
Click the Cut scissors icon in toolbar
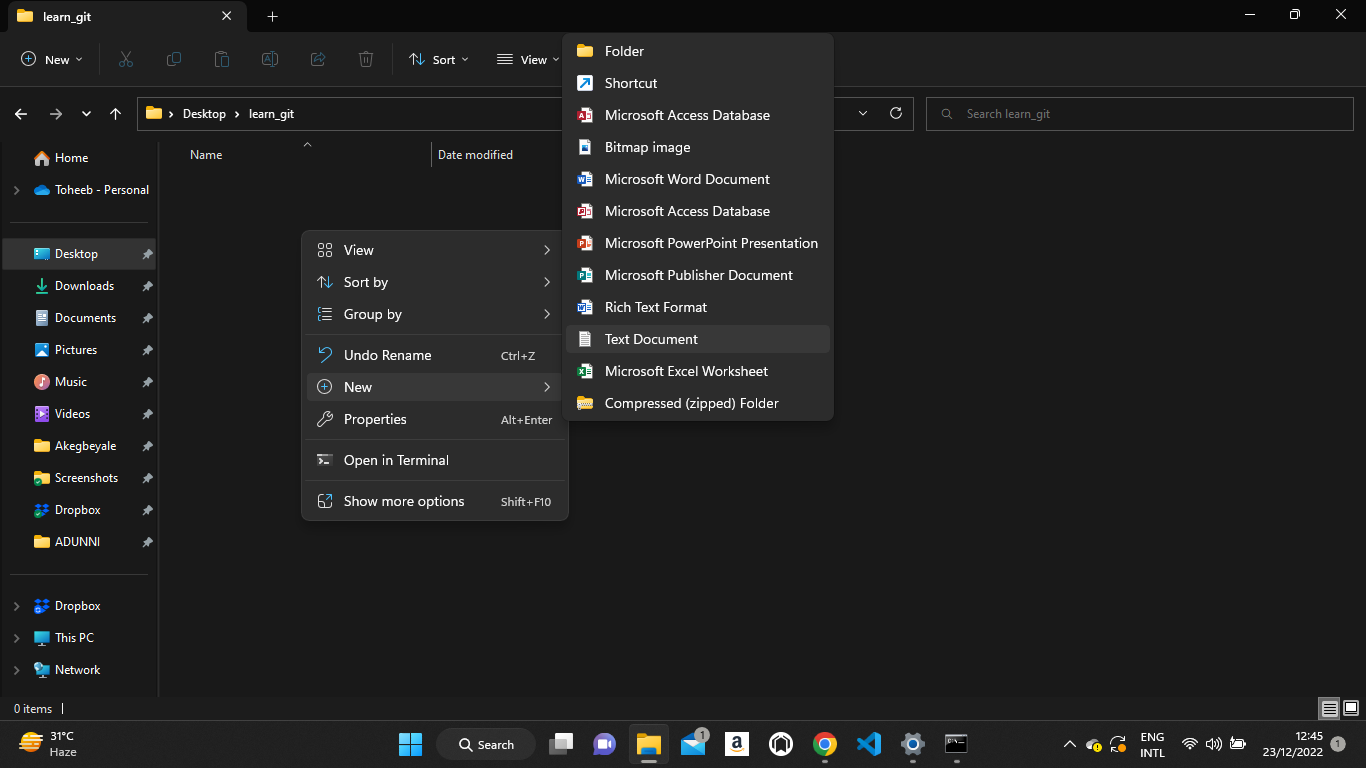[x=125, y=60]
